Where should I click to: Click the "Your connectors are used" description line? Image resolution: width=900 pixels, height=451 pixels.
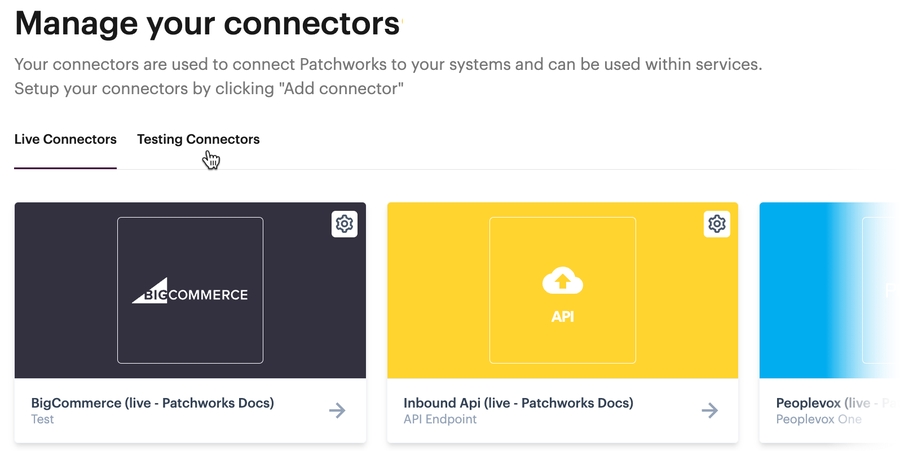pos(388,65)
